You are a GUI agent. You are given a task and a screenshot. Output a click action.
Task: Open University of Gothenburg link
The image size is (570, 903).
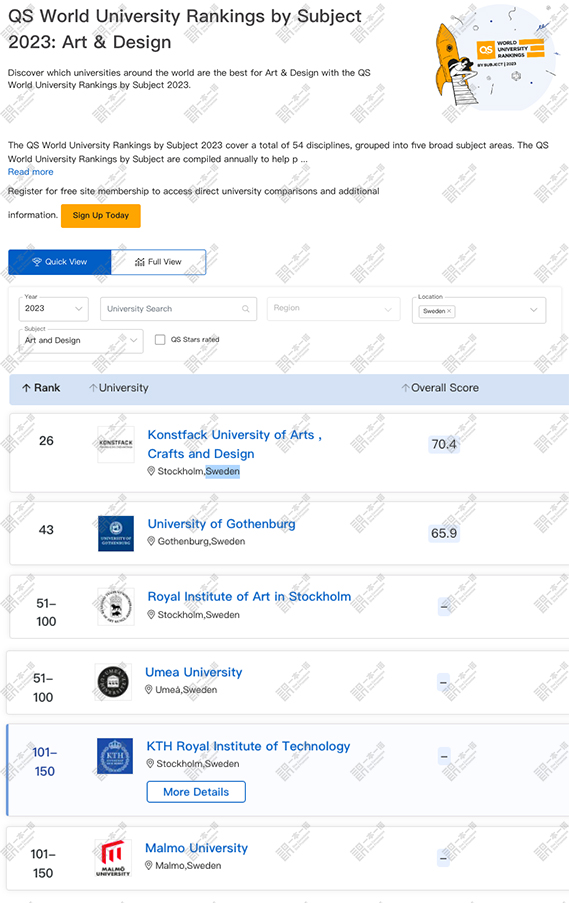pos(221,524)
